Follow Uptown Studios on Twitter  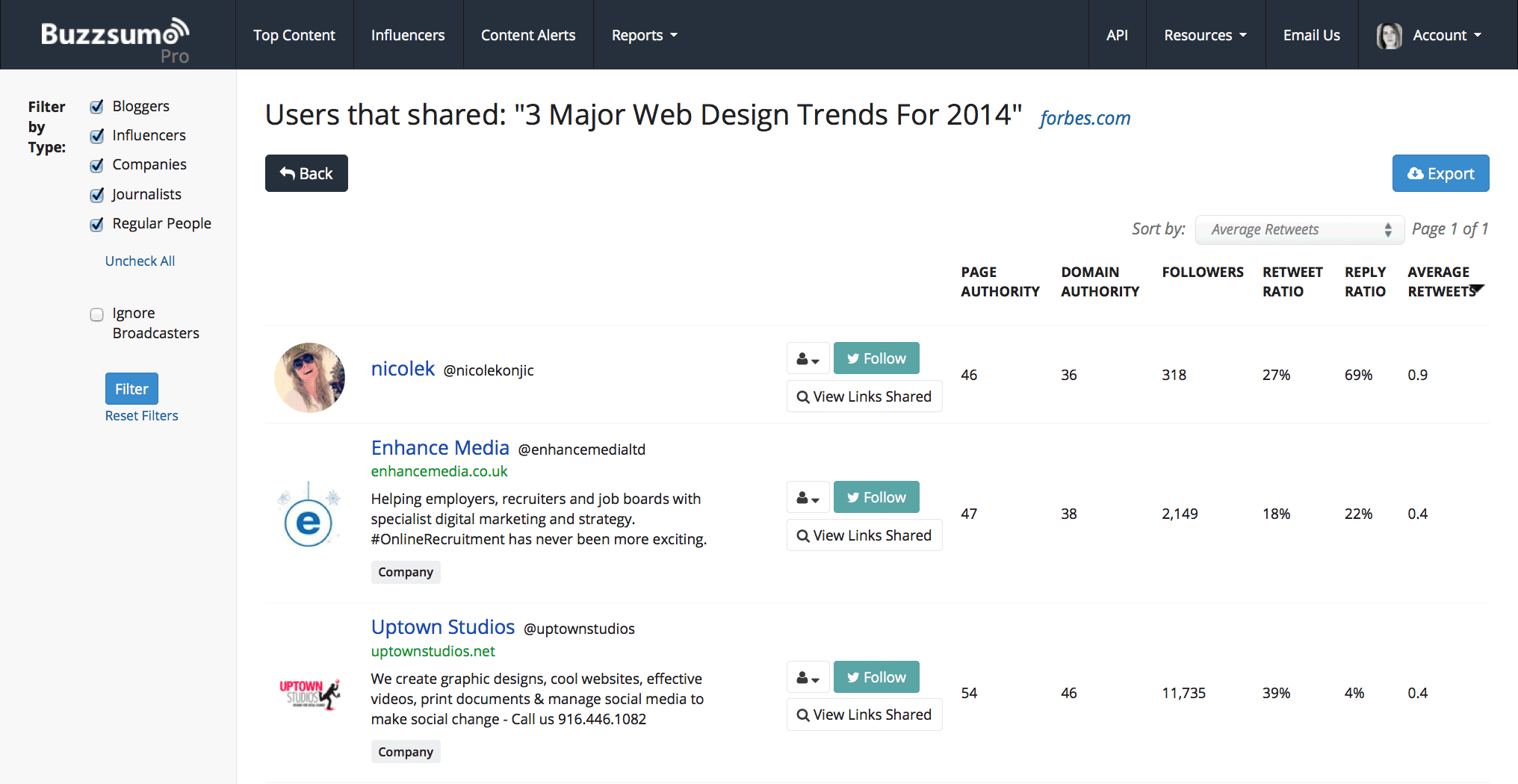(876, 677)
